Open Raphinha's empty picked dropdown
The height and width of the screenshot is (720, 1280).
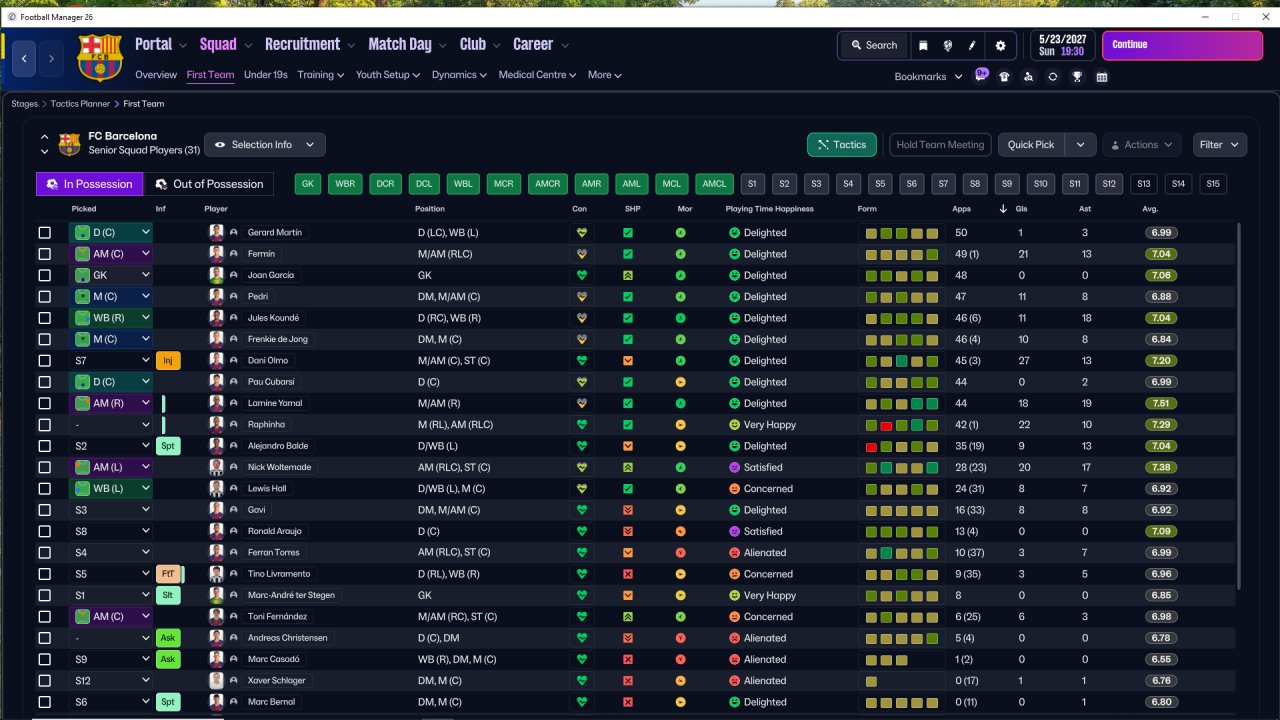[x=110, y=425]
